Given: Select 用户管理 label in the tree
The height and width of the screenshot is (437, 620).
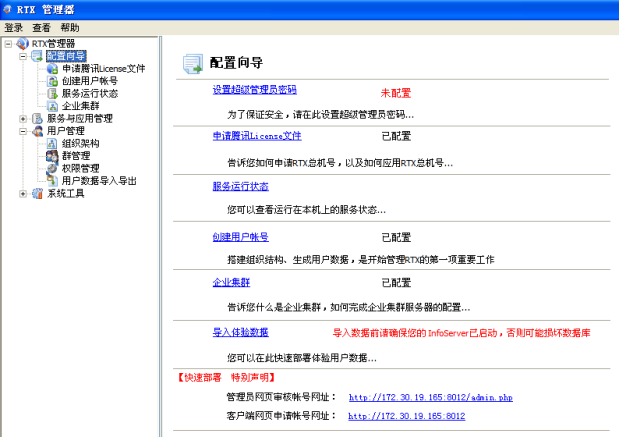Looking at the screenshot, I should pos(66,131).
